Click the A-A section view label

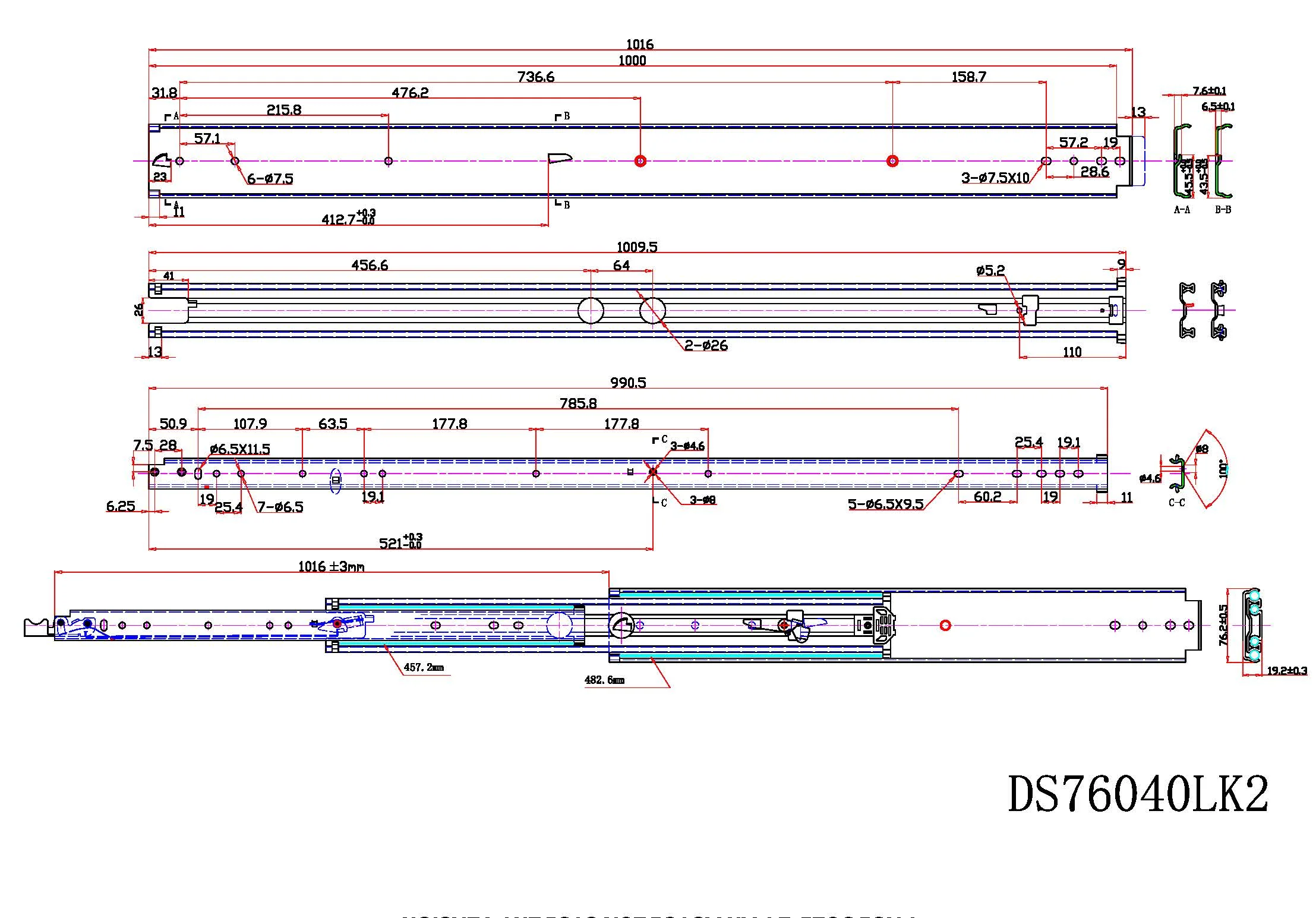click(1182, 210)
